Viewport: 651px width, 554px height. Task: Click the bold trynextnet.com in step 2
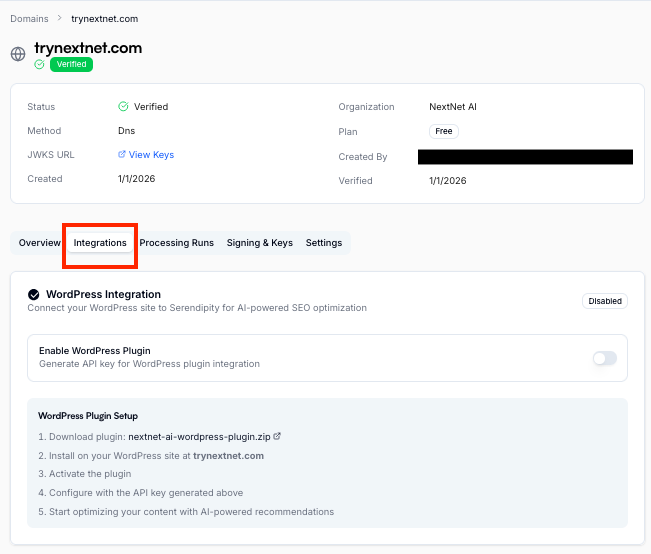(x=228, y=456)
